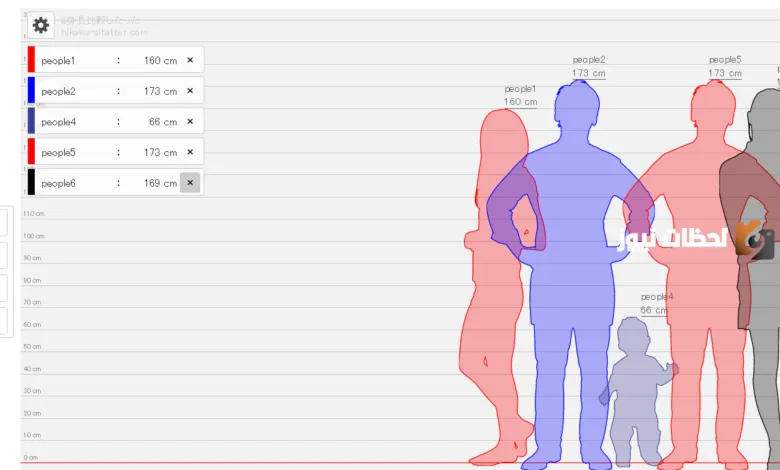
Task: Remove the highlighted people6 entry
Action: pos(190,183)
